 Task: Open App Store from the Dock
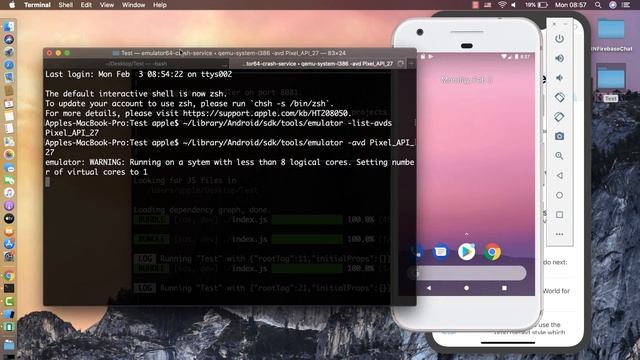(9, 244)
